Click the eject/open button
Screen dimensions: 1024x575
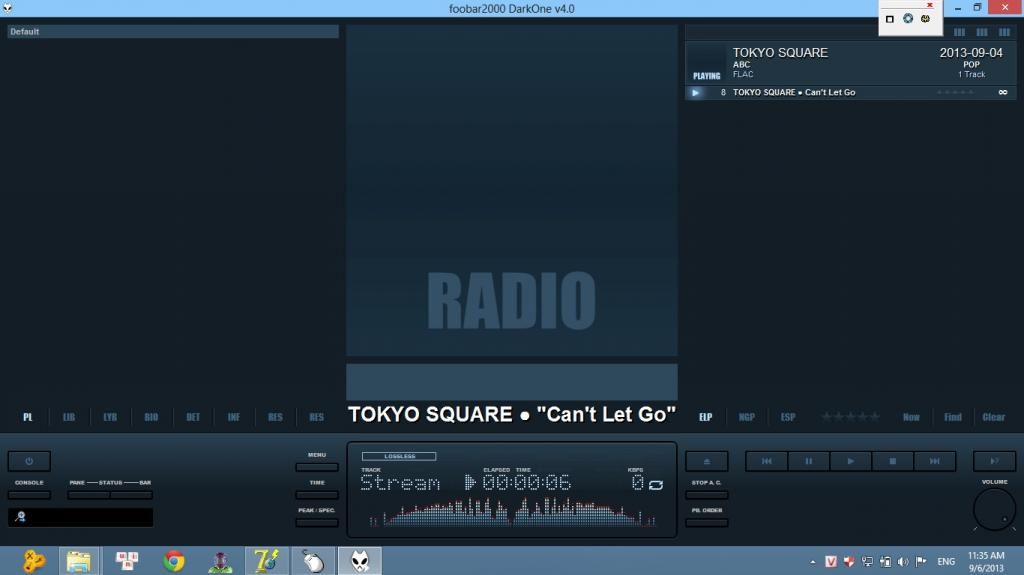point(707,461)
